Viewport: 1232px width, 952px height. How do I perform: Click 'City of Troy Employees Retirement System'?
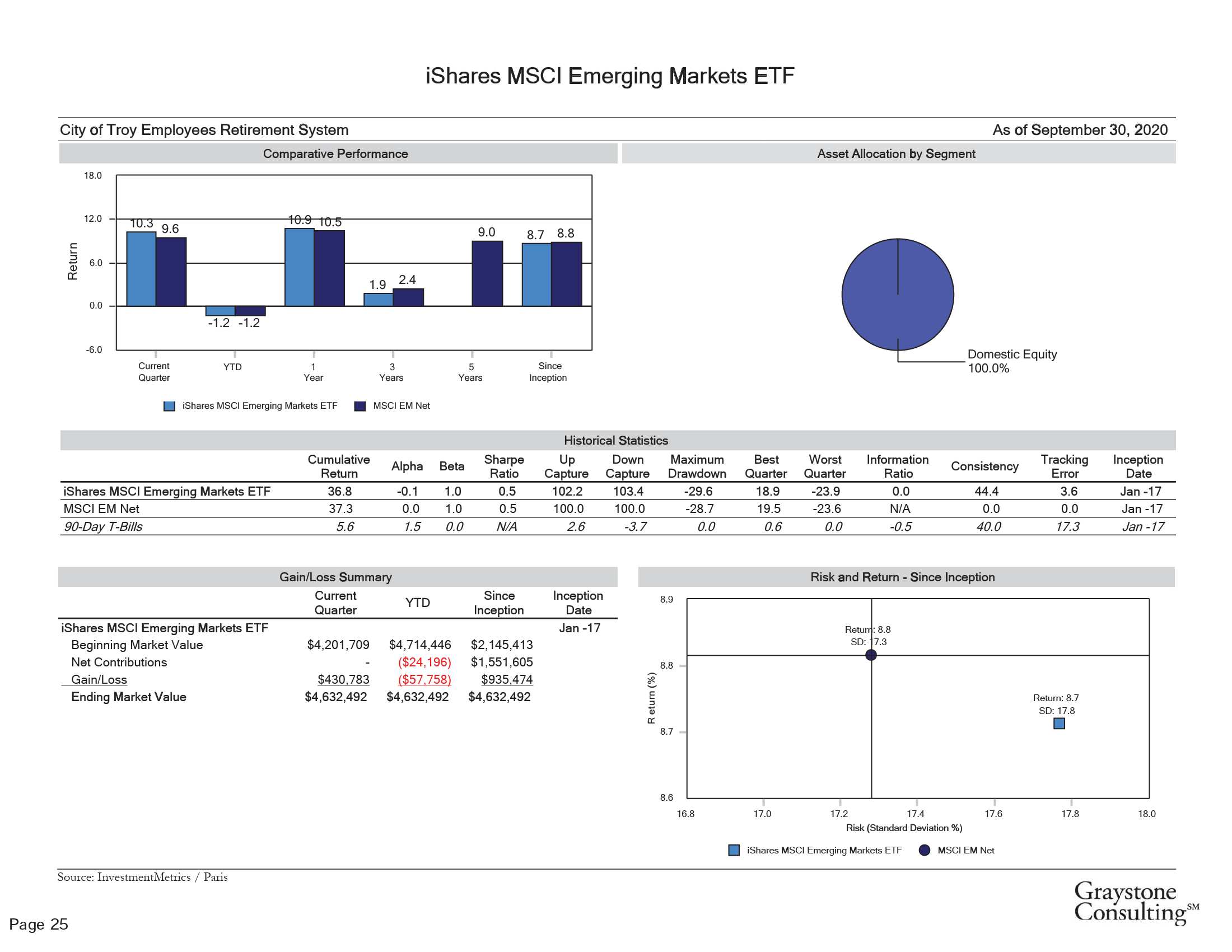pos(204,130)
